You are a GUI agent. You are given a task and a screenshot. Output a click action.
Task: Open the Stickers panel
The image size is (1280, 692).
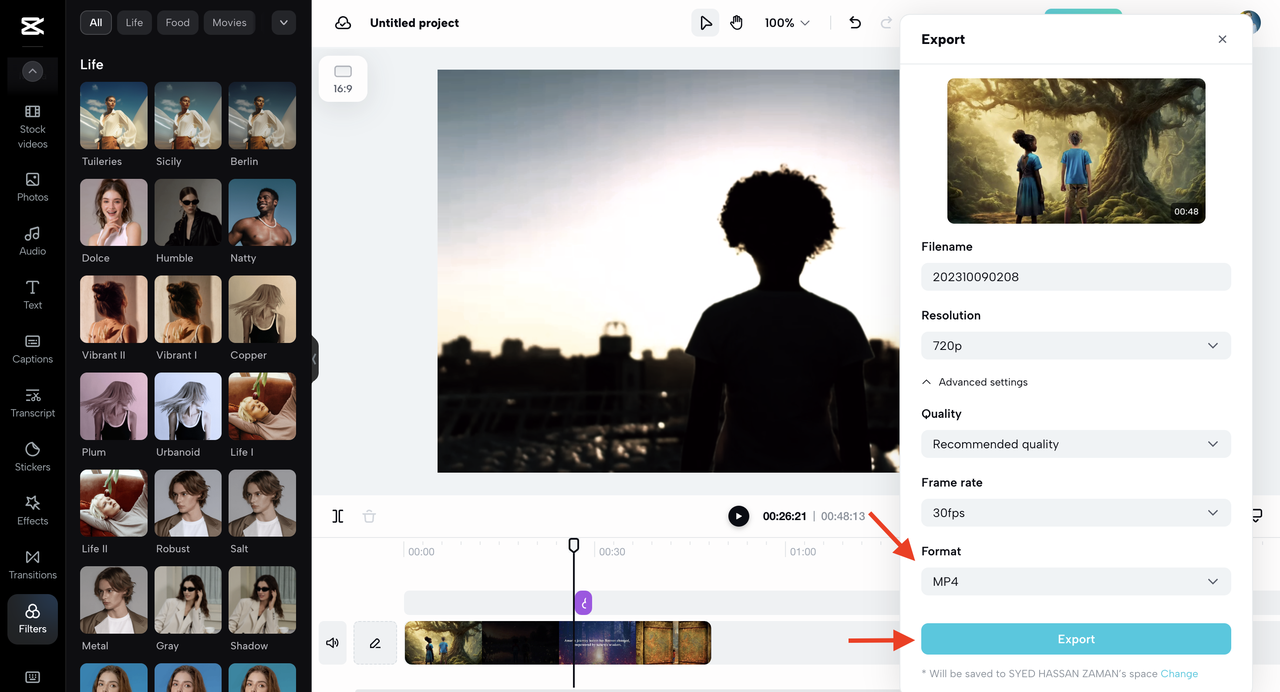tap(32, 456)
